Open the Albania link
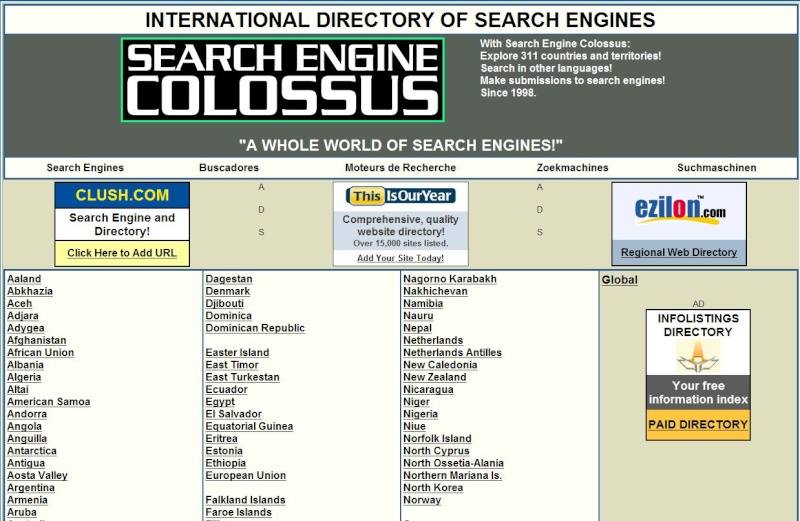The image size is (800, 521). pyautogui.click(x=25, y=365)
